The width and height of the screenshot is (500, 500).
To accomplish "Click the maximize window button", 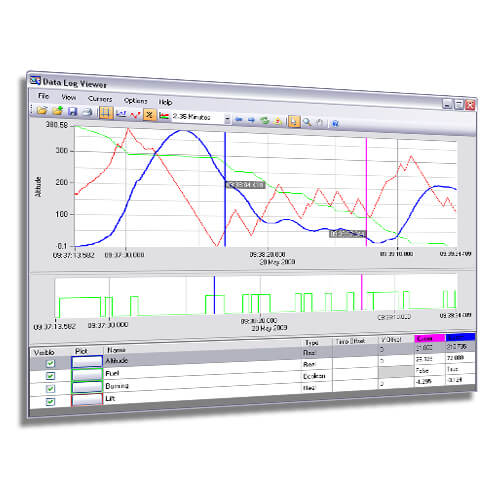I will tap(459, 104).
